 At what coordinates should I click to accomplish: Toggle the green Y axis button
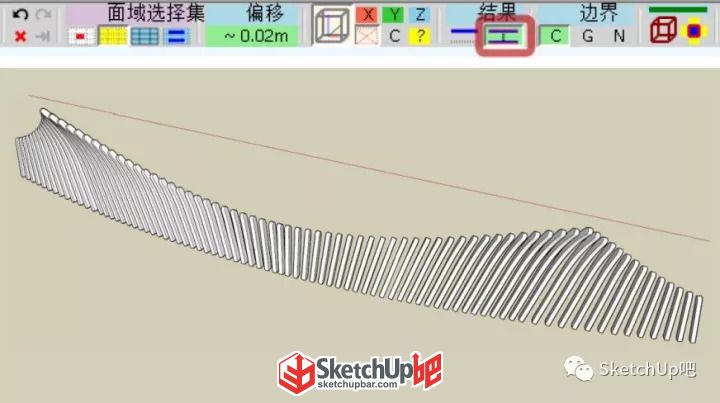point(394,15)
